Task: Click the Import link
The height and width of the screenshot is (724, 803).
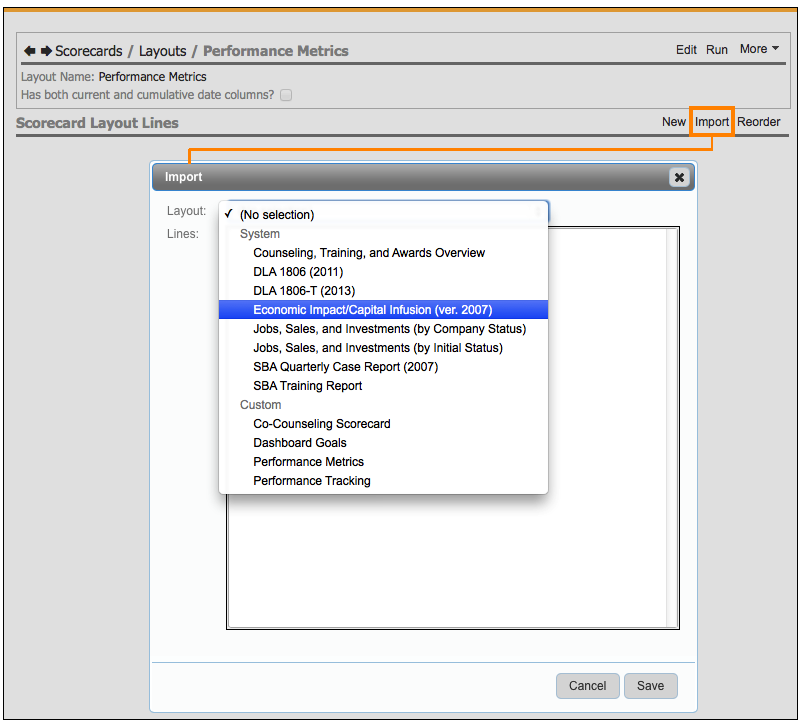Action: [712, 122]
